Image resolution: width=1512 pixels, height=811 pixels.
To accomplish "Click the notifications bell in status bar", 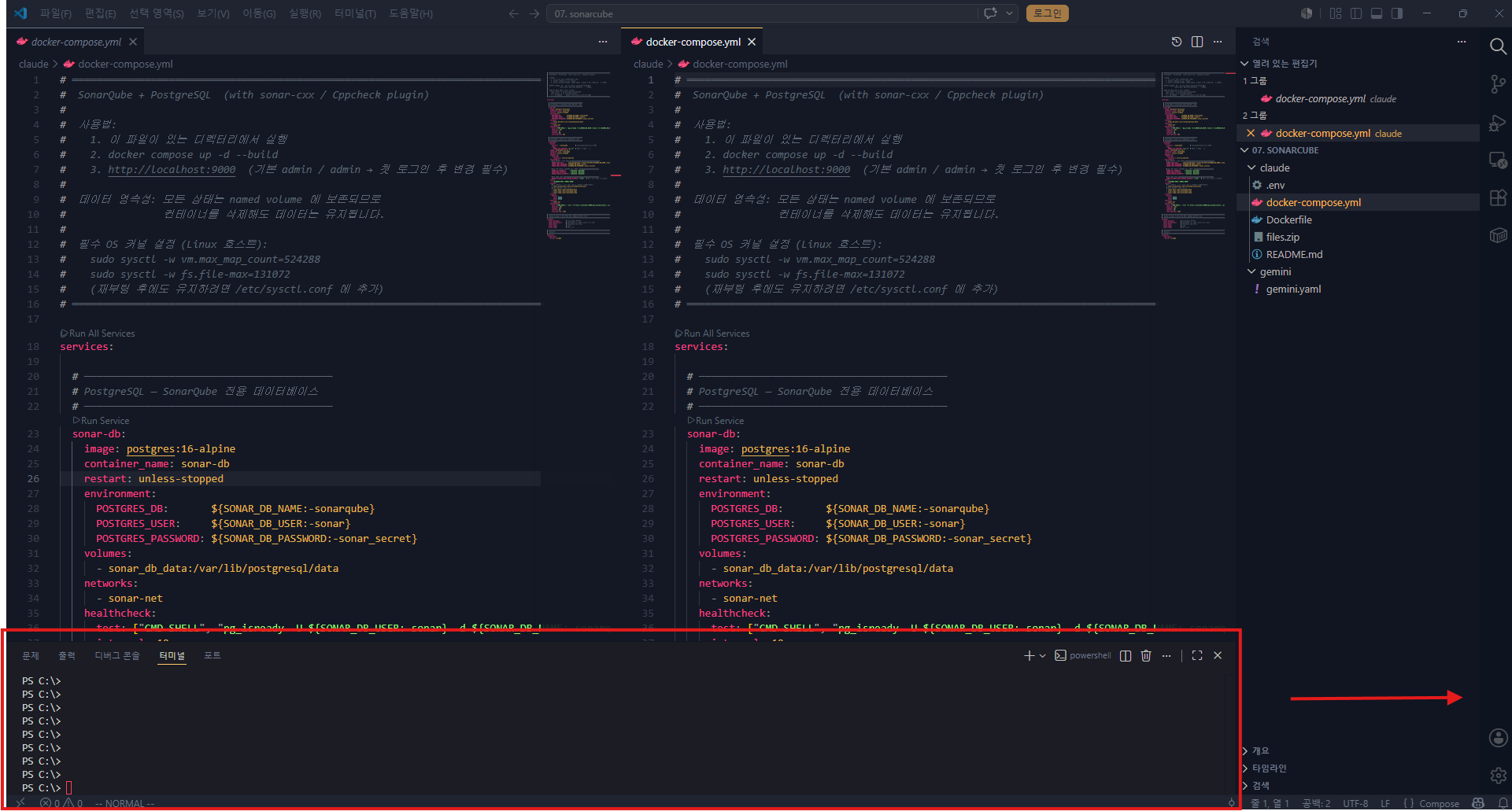I will [x=1503, y=803].
